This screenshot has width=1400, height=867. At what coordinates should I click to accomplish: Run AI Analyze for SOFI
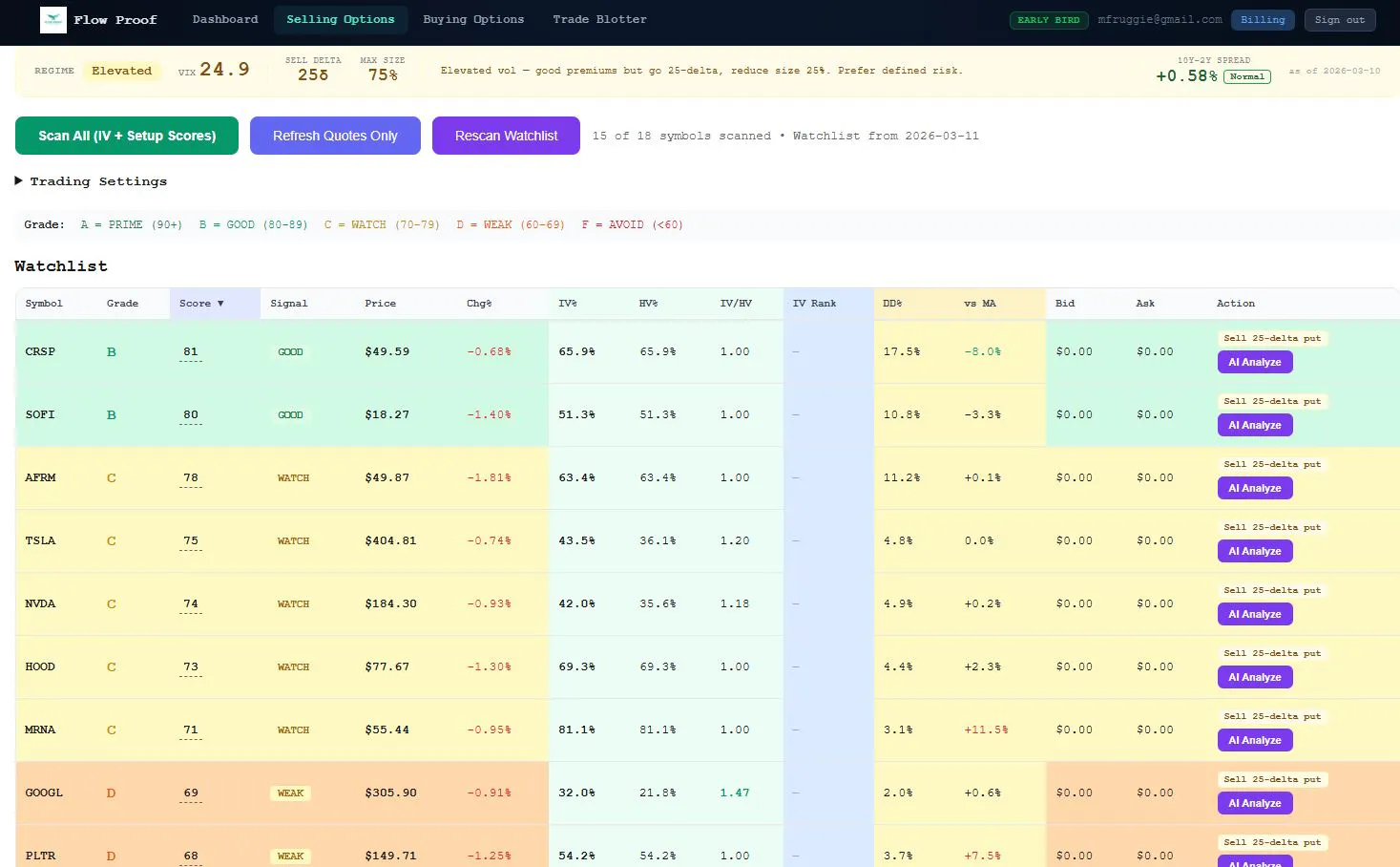[x=1255, y=425]
